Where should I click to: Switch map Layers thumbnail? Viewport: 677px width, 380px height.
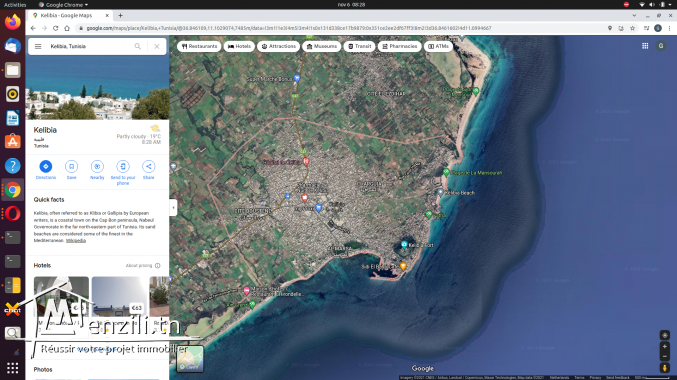tap(190, 358)
